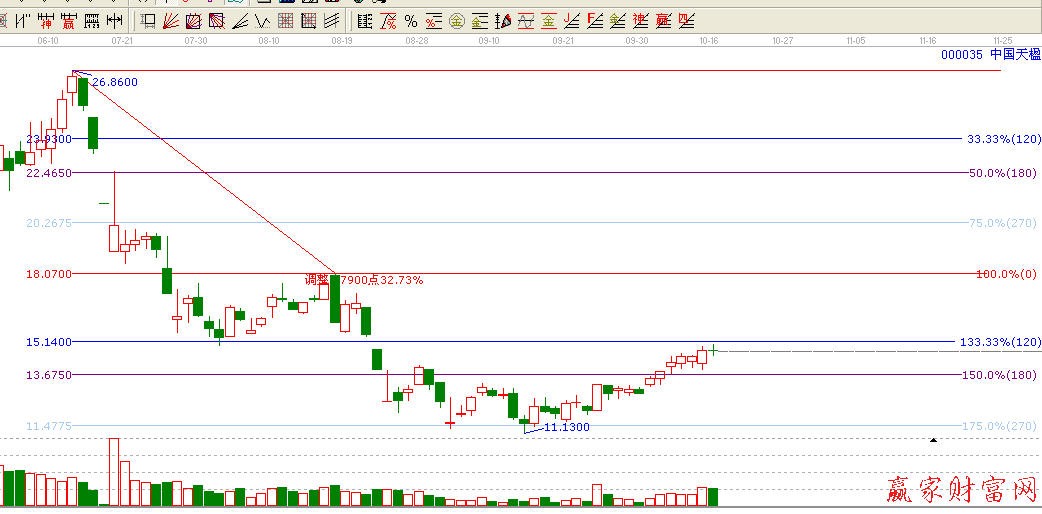Image resolution: width=1042 pixels, height=514 pixels.
Task: Select the 50.0%(180) retracement level label
Action: [1002, 173]
